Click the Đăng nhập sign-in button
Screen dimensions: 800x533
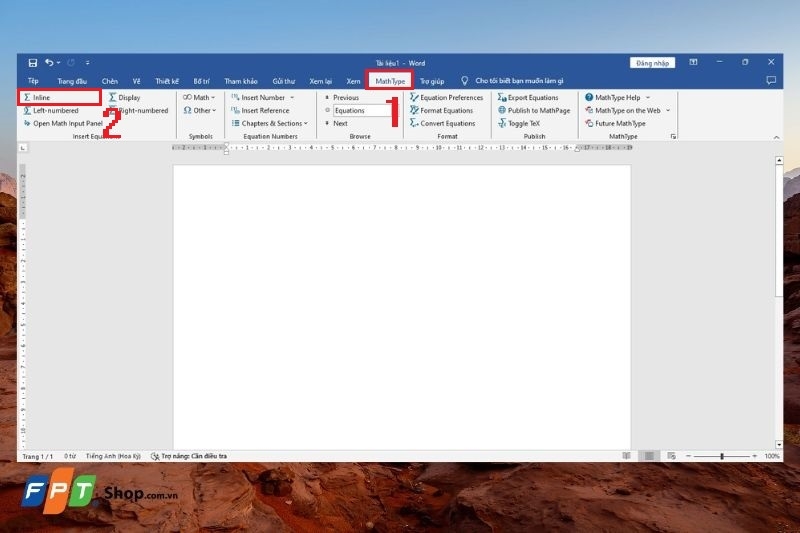(652, 63)
